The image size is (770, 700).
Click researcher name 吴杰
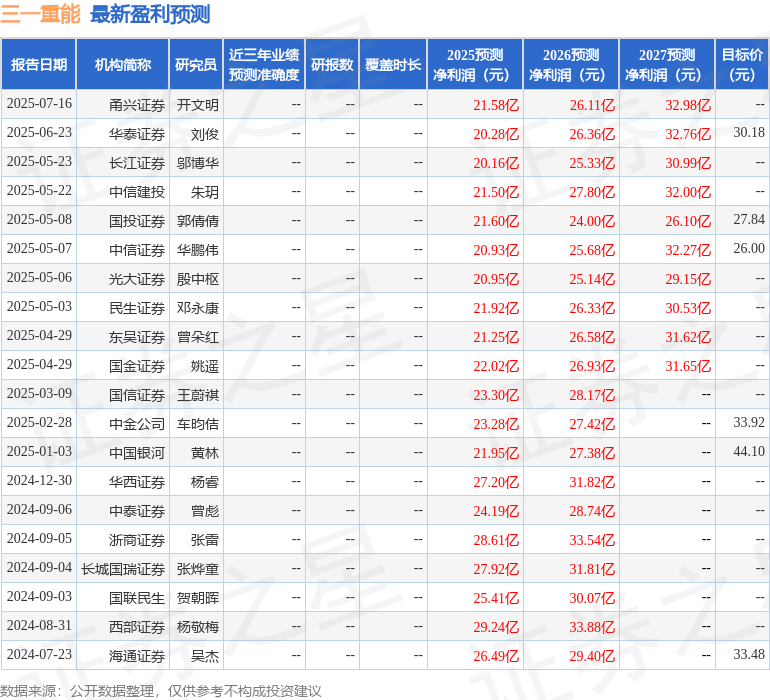click(x=205, y=655)
